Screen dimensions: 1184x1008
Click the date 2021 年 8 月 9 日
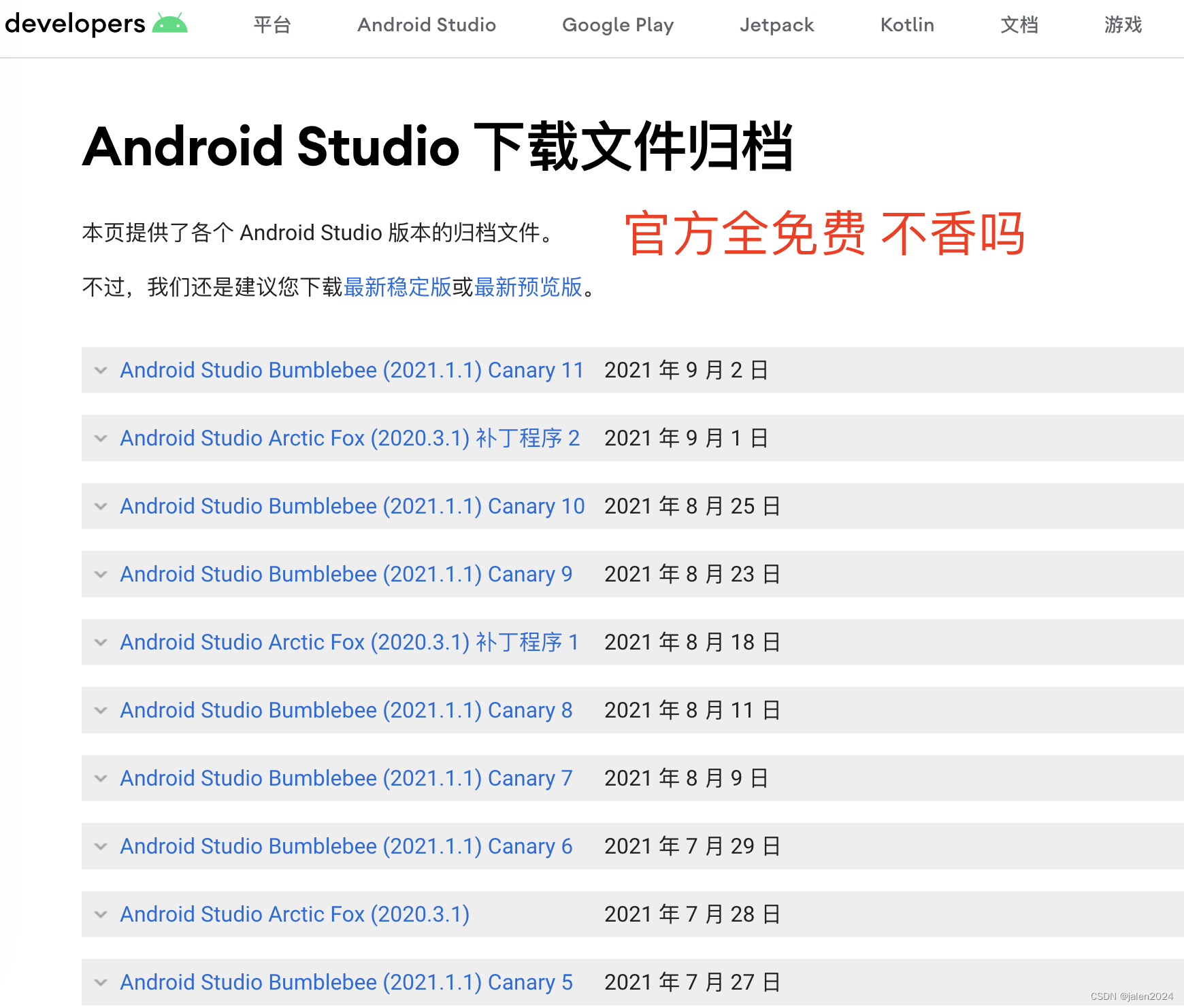[x=687, y=778]
